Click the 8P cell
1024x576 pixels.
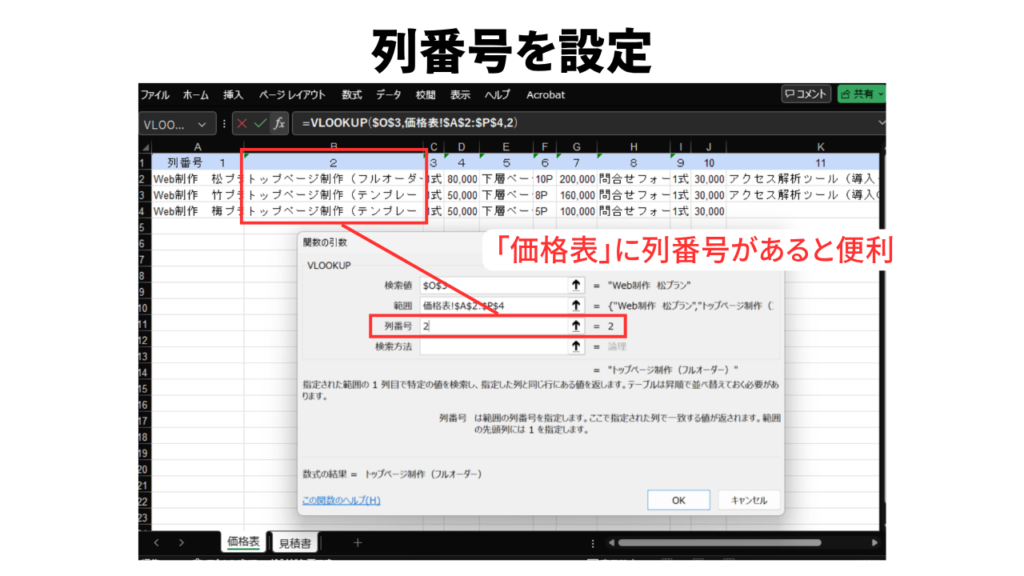pyautogui.click(x=544, y=195)
